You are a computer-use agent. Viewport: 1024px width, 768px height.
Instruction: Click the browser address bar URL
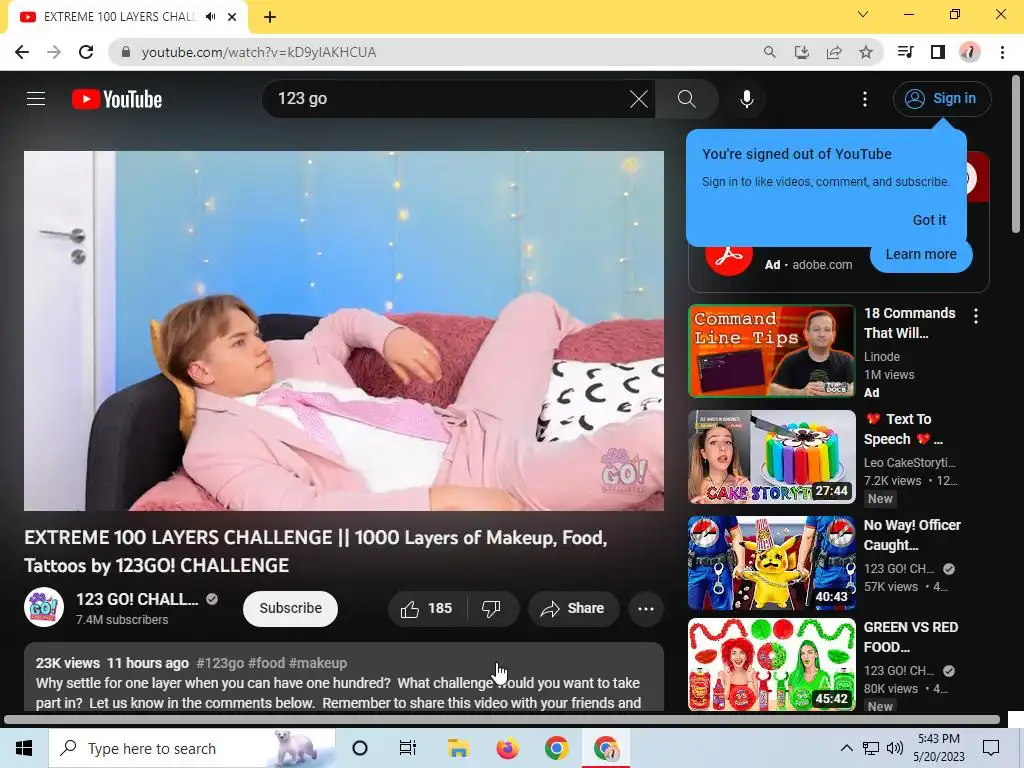259,52
